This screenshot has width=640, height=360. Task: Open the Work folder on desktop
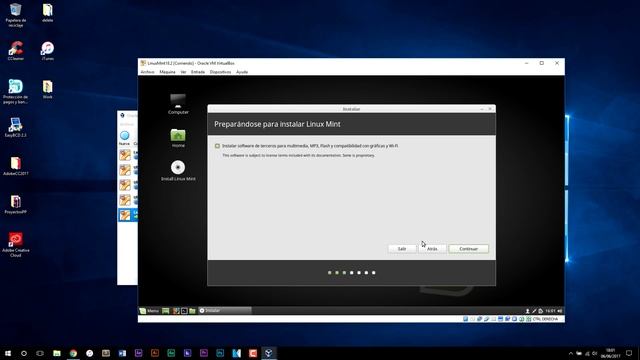pos(47,89)
